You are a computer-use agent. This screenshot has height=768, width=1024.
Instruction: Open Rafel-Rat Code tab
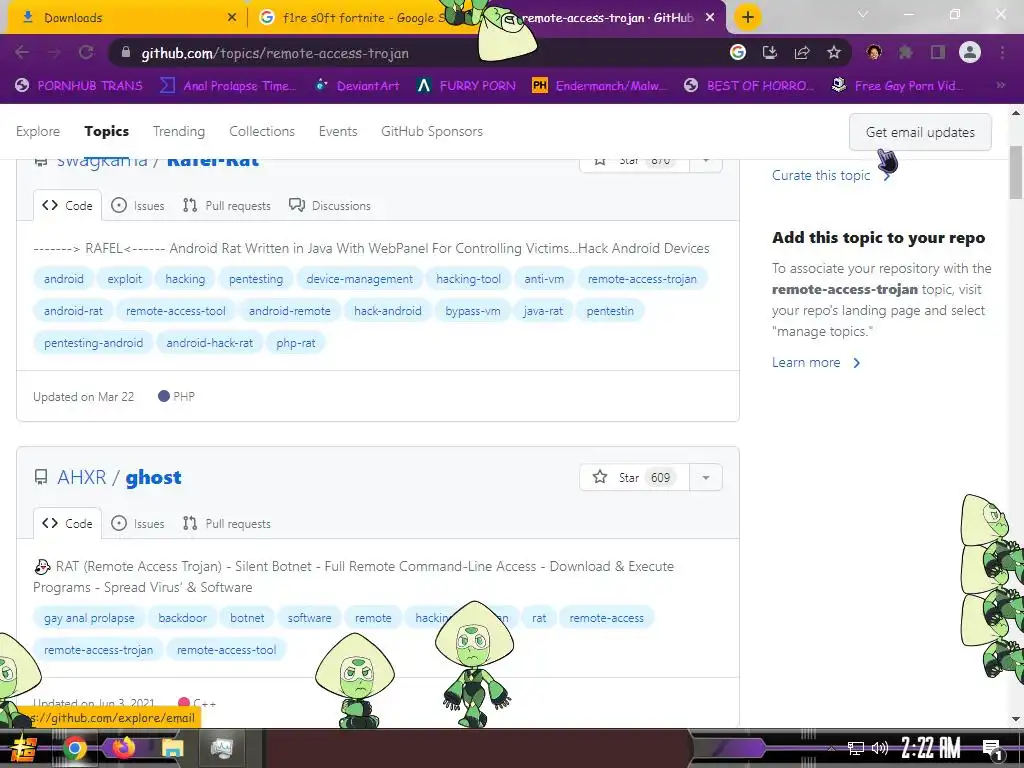click(x=67, y=206)
